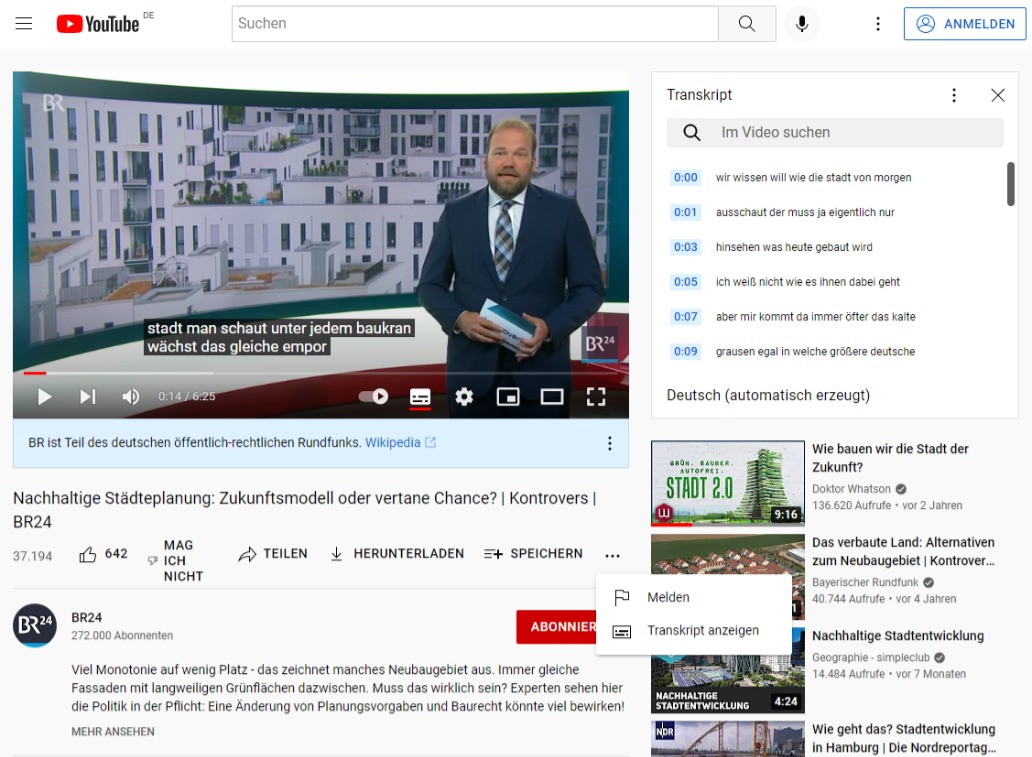Click the search magnifier button
The height and width of the screenshot is (757, 1032).
pyautogui.click(x=746, y=24)
